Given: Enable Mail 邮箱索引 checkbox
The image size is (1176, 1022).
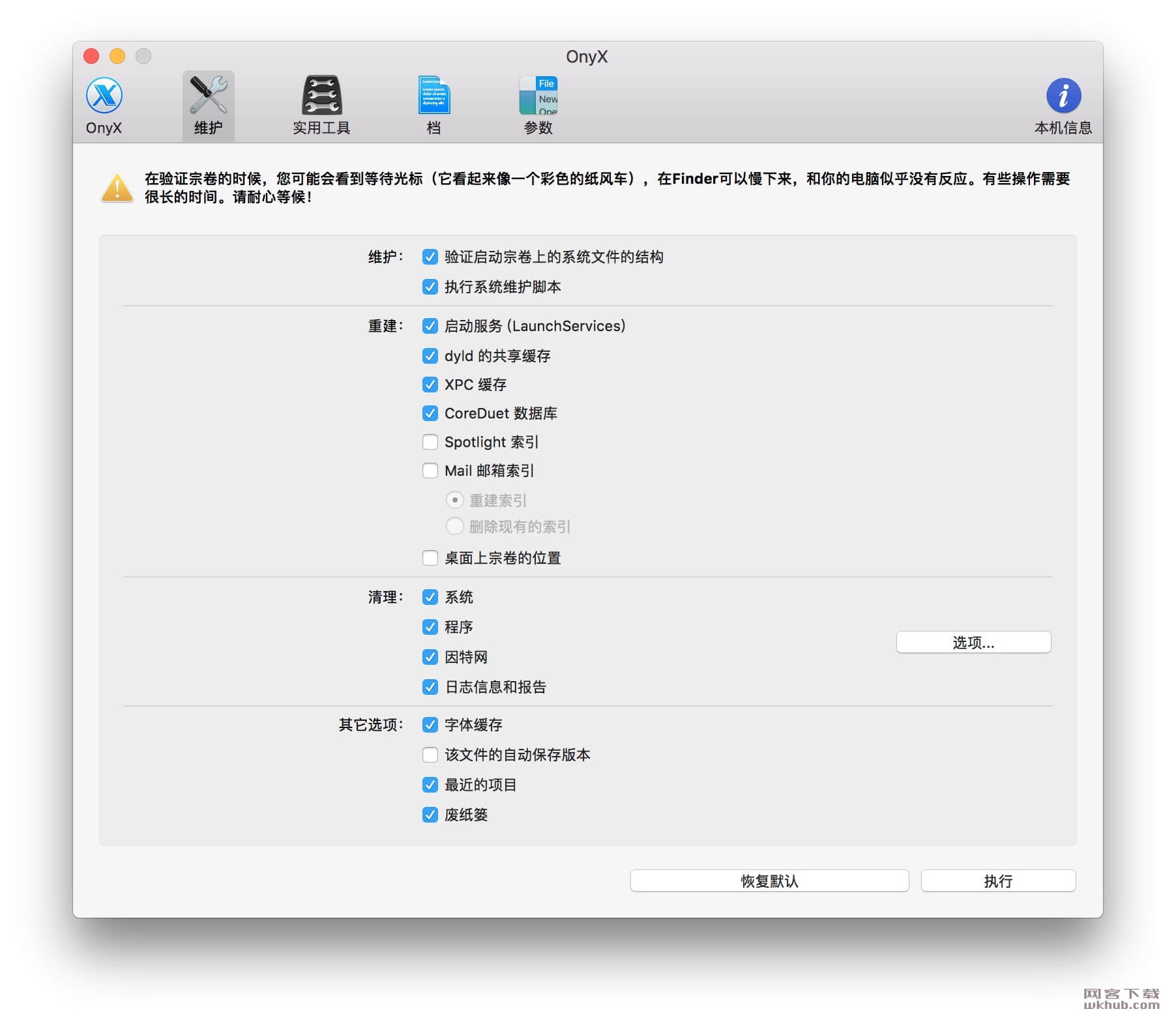Looking at the screenshot, I should [x=430, y=471].
